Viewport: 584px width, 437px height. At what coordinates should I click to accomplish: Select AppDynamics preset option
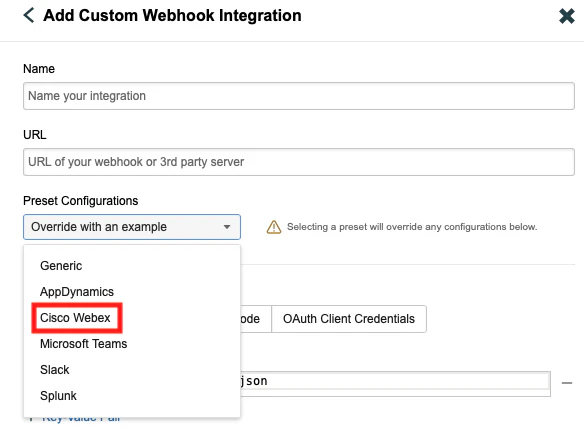tap(77, 292)
